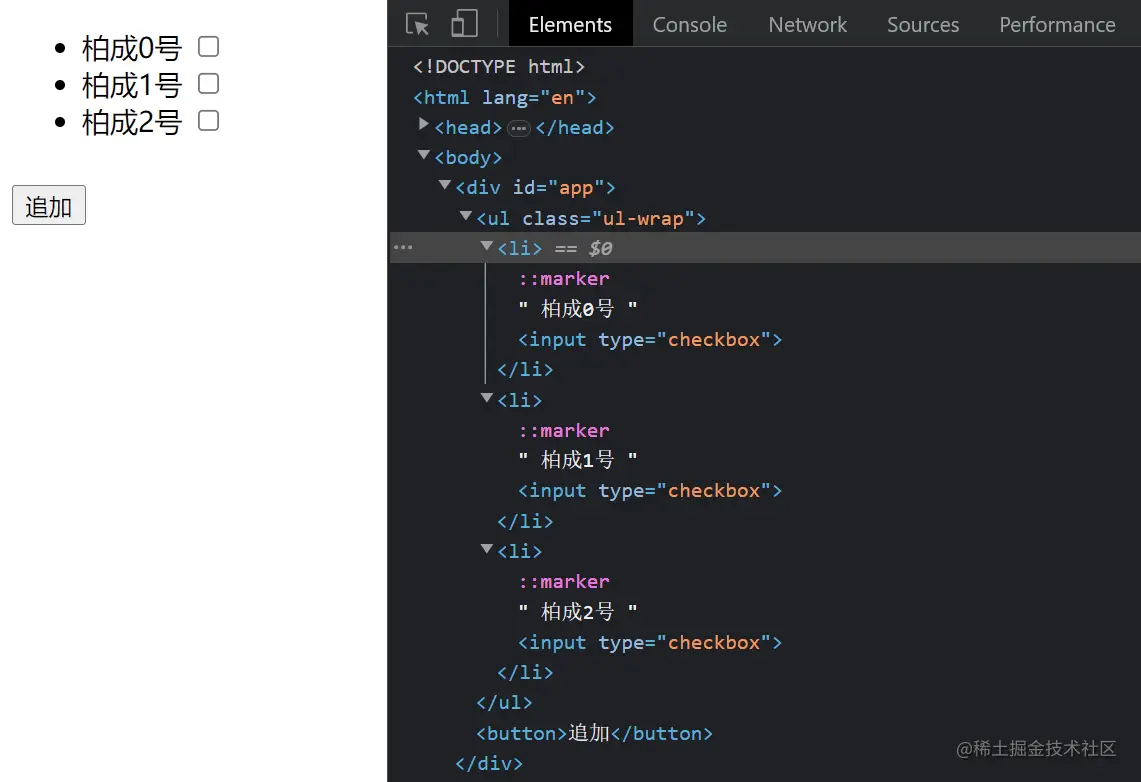Check the box next to 柏成2号
The image size is (1141, 782).
209,121
